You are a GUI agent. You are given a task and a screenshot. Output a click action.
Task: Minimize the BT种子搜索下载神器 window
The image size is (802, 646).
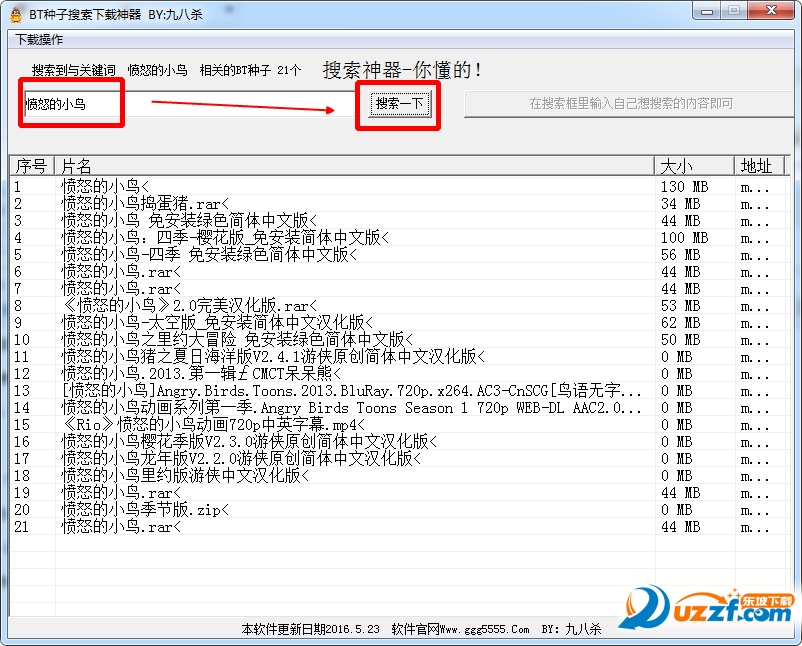pos(707,11)
